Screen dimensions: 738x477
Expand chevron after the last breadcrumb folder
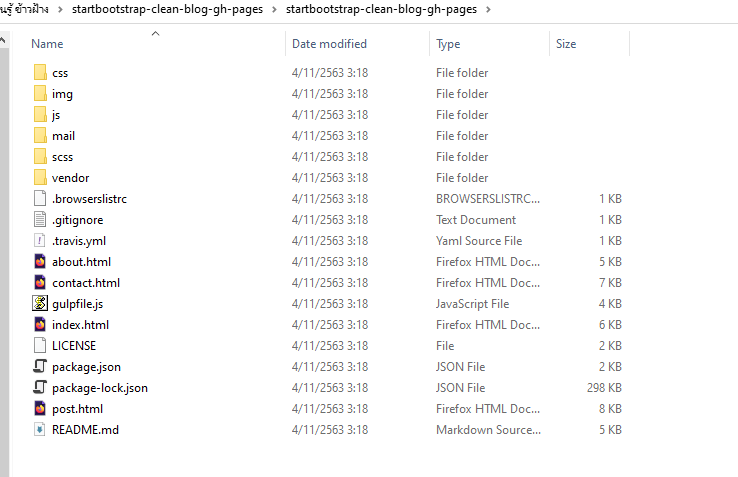click(488, 9)
